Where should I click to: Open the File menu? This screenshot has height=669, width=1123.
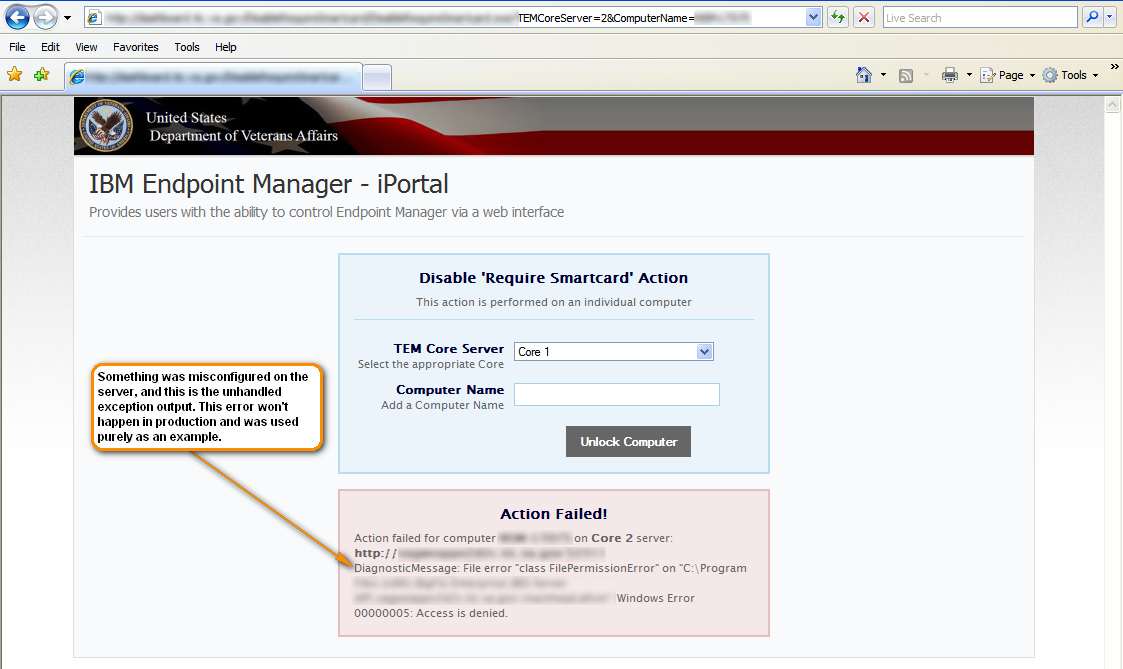[x=17, y=47]
